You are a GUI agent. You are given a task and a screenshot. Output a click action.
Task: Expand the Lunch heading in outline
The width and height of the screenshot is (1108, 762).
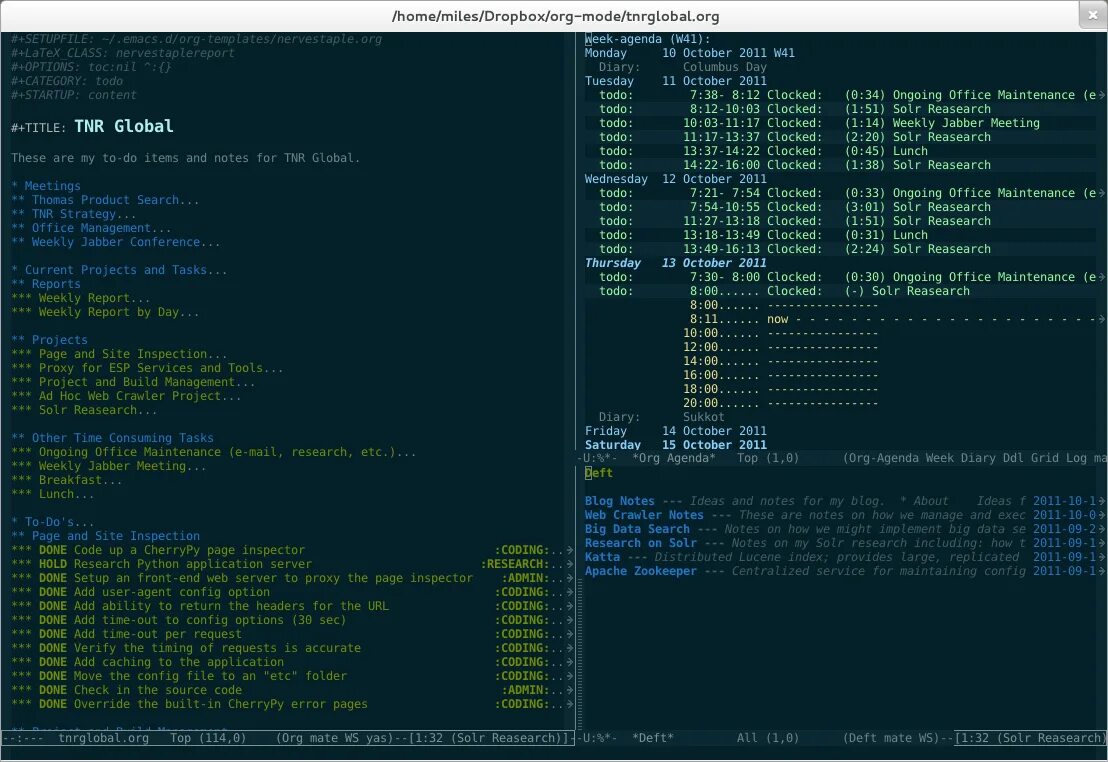(53, 494)
